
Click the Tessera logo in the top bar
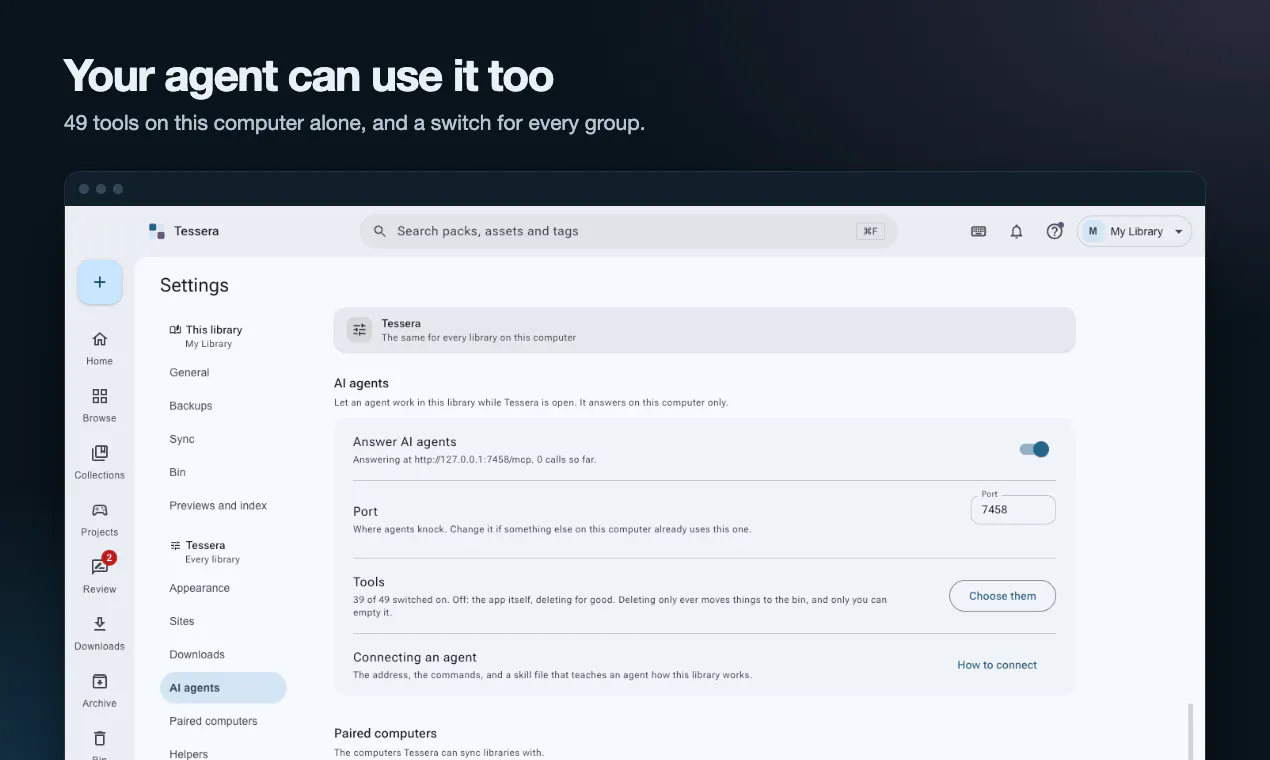click(x=157, y=231)
